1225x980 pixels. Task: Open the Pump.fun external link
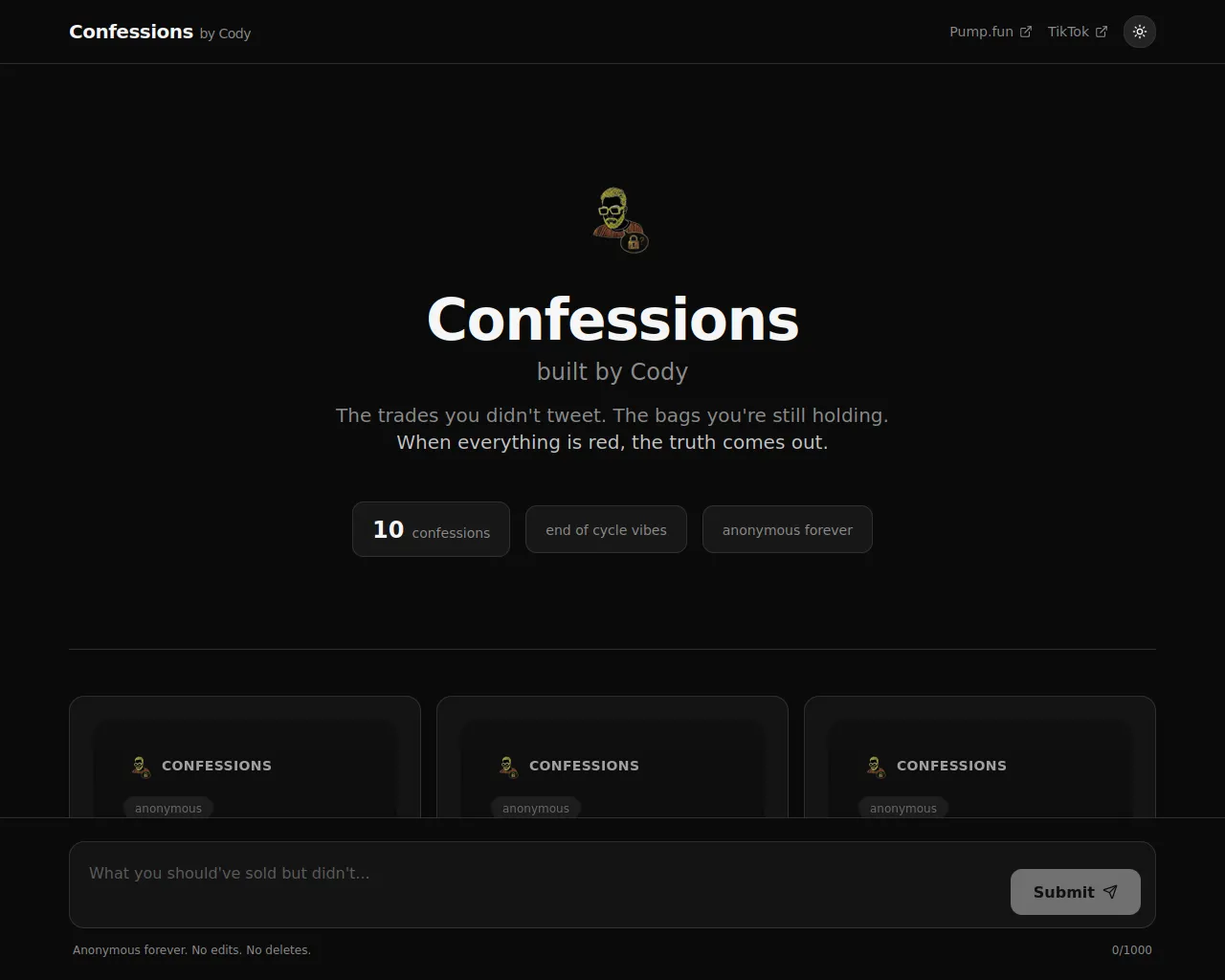(x=991, y=32)
